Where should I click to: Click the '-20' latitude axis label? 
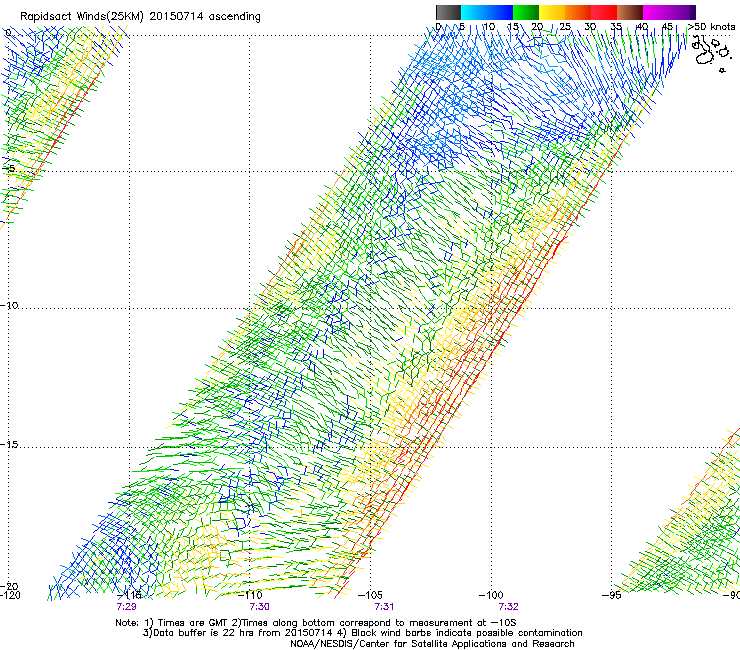pos(9,586)
